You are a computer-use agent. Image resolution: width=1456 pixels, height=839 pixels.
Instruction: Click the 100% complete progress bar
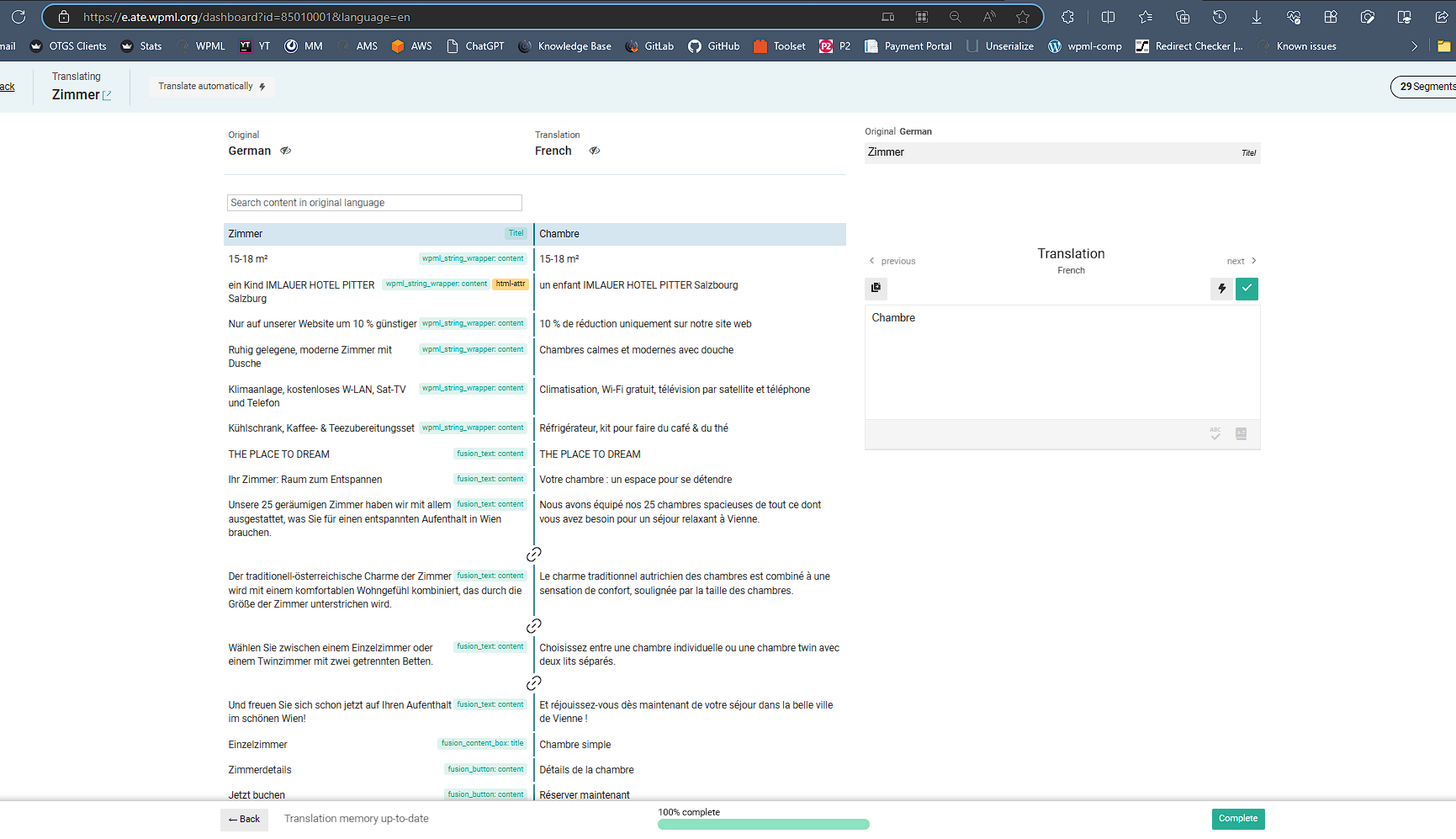coord(763,825)
